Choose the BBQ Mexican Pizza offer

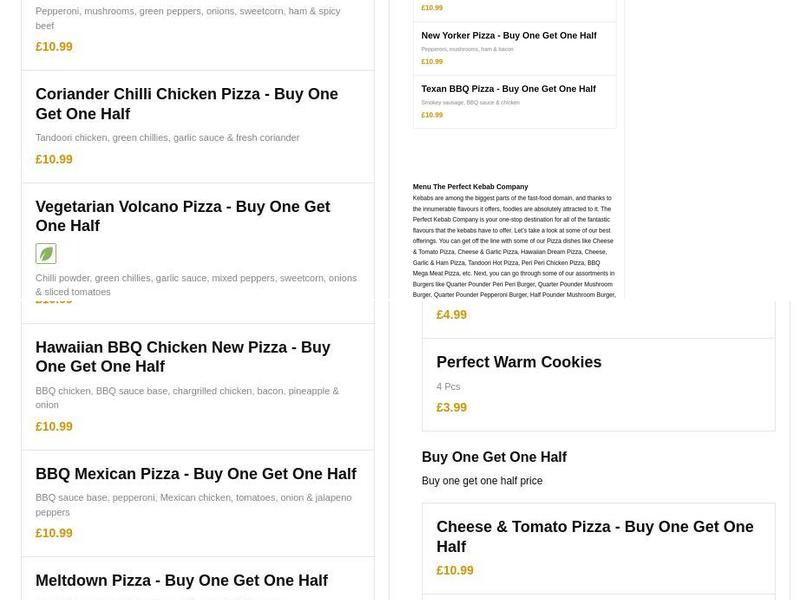pos(196,473)
